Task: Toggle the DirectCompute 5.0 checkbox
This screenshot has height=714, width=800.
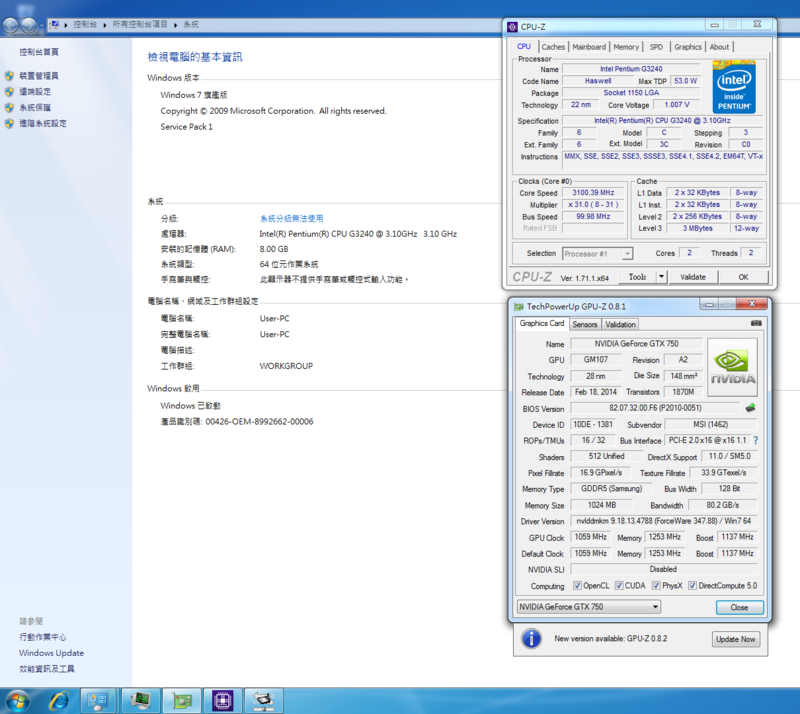Action: coord(692,585)
